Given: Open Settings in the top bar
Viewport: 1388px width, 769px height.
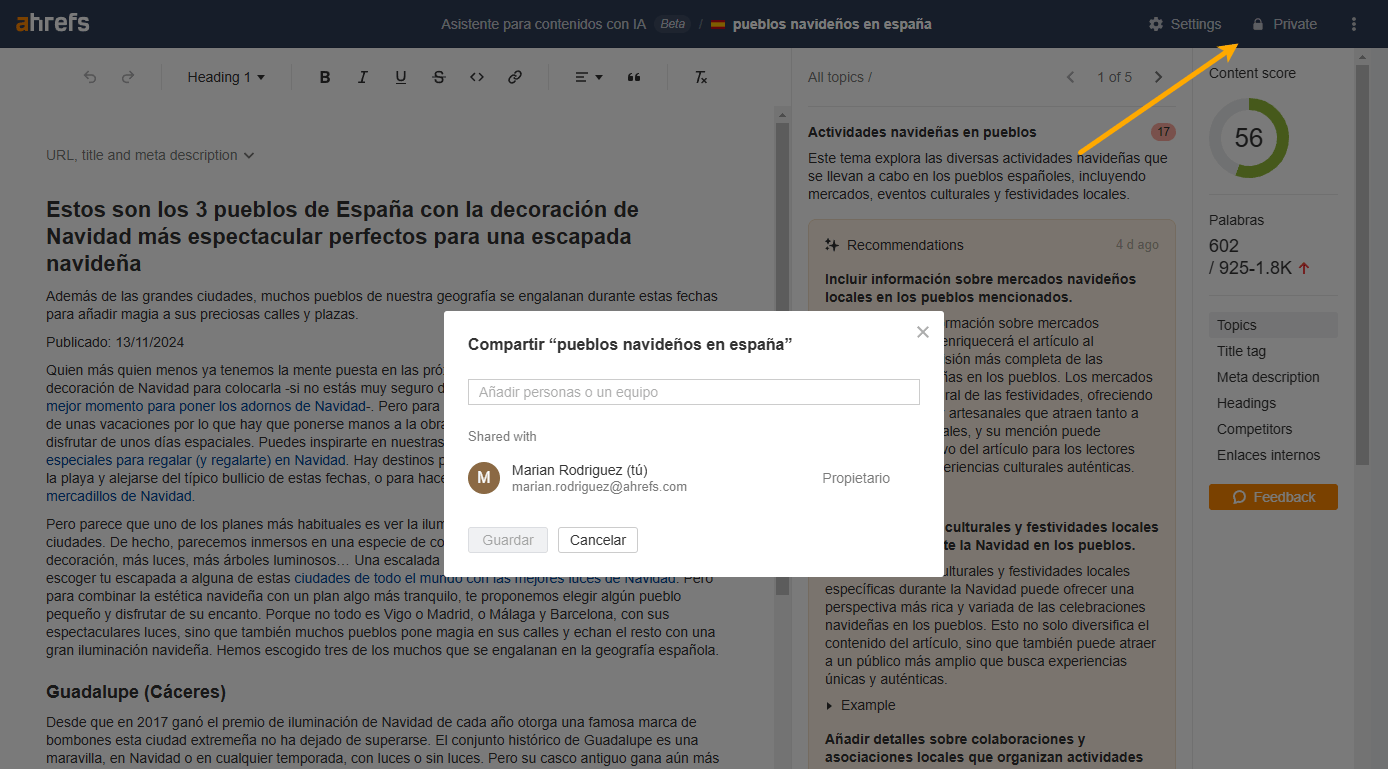Looking at the screenshot, I should [x=1185, y=24].
